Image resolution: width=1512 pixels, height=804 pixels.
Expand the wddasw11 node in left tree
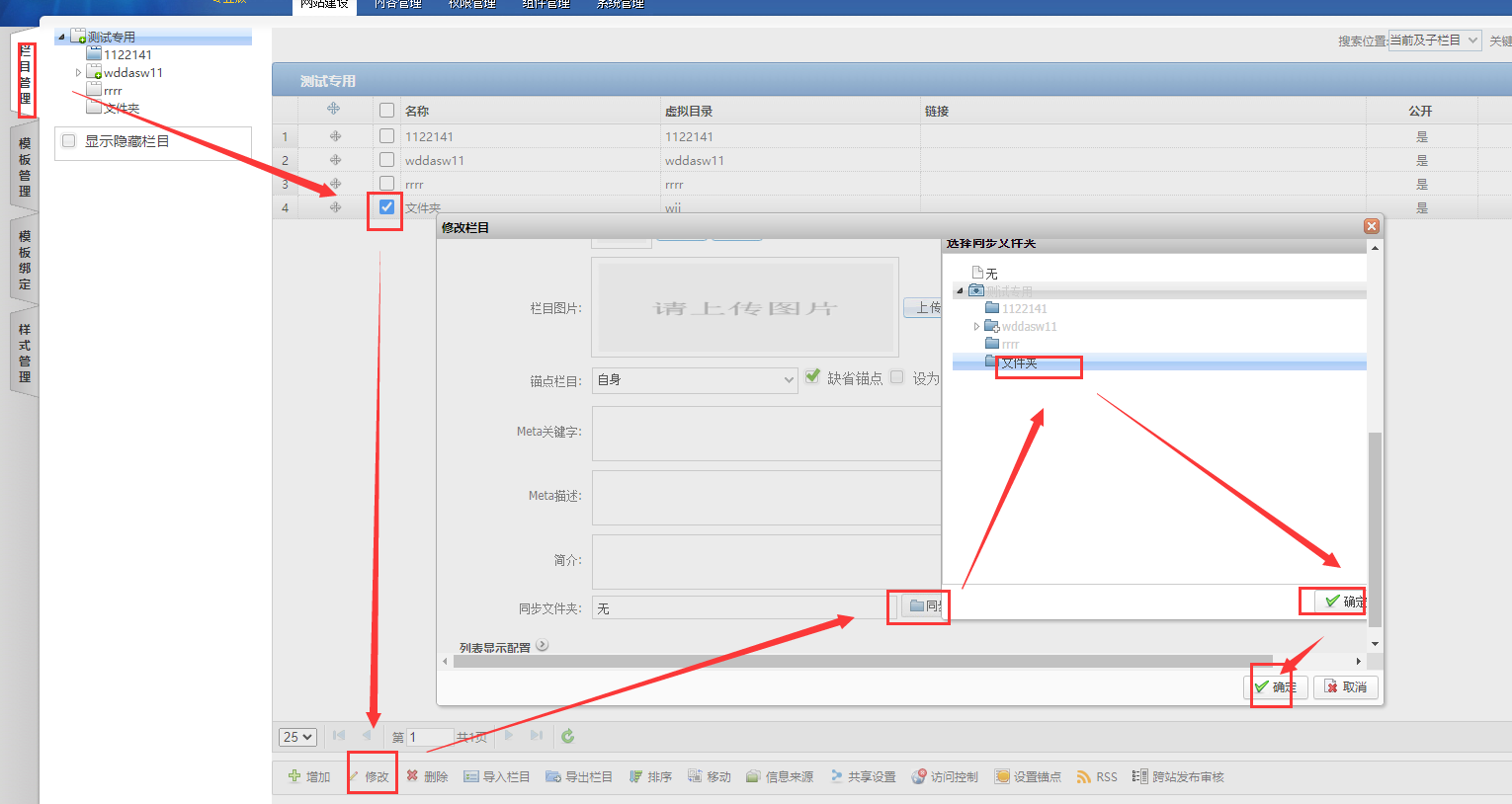click(x=79, y=73)
